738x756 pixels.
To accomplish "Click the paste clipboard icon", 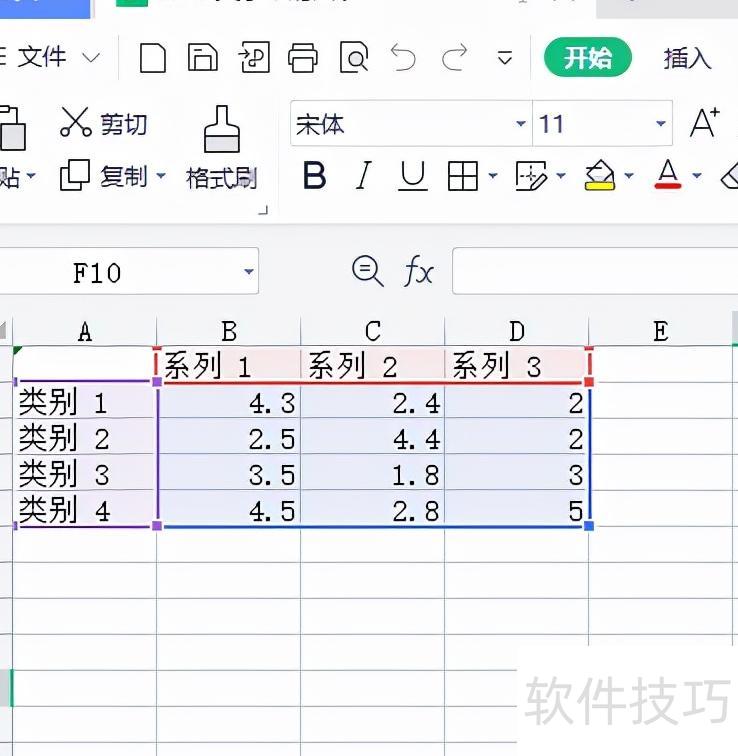I will coord(13,128).
